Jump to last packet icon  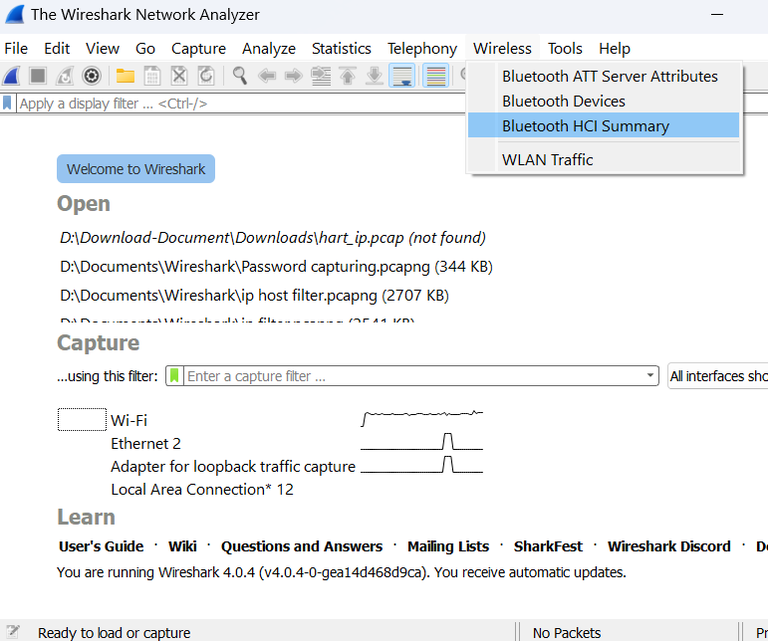375,76
